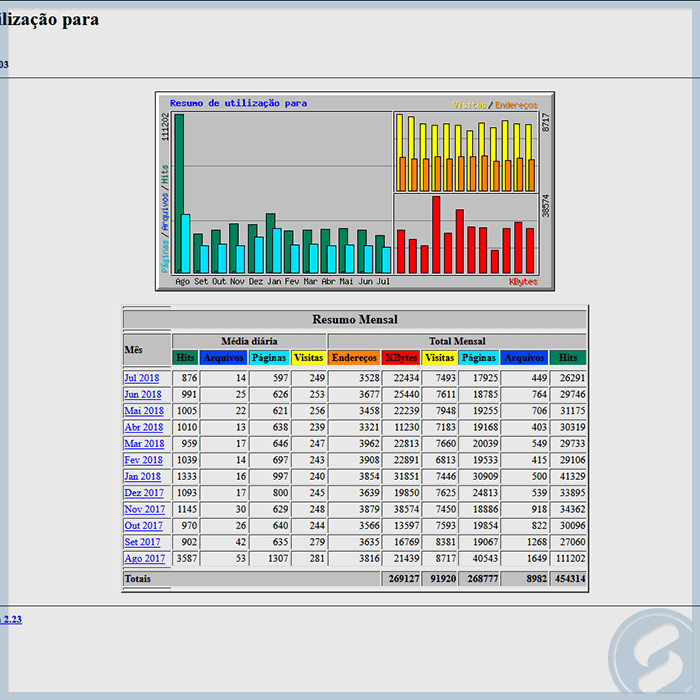Open the Jun 2018 monthly report link
Viewport: 700px width, 700px height.
point(143,395)
